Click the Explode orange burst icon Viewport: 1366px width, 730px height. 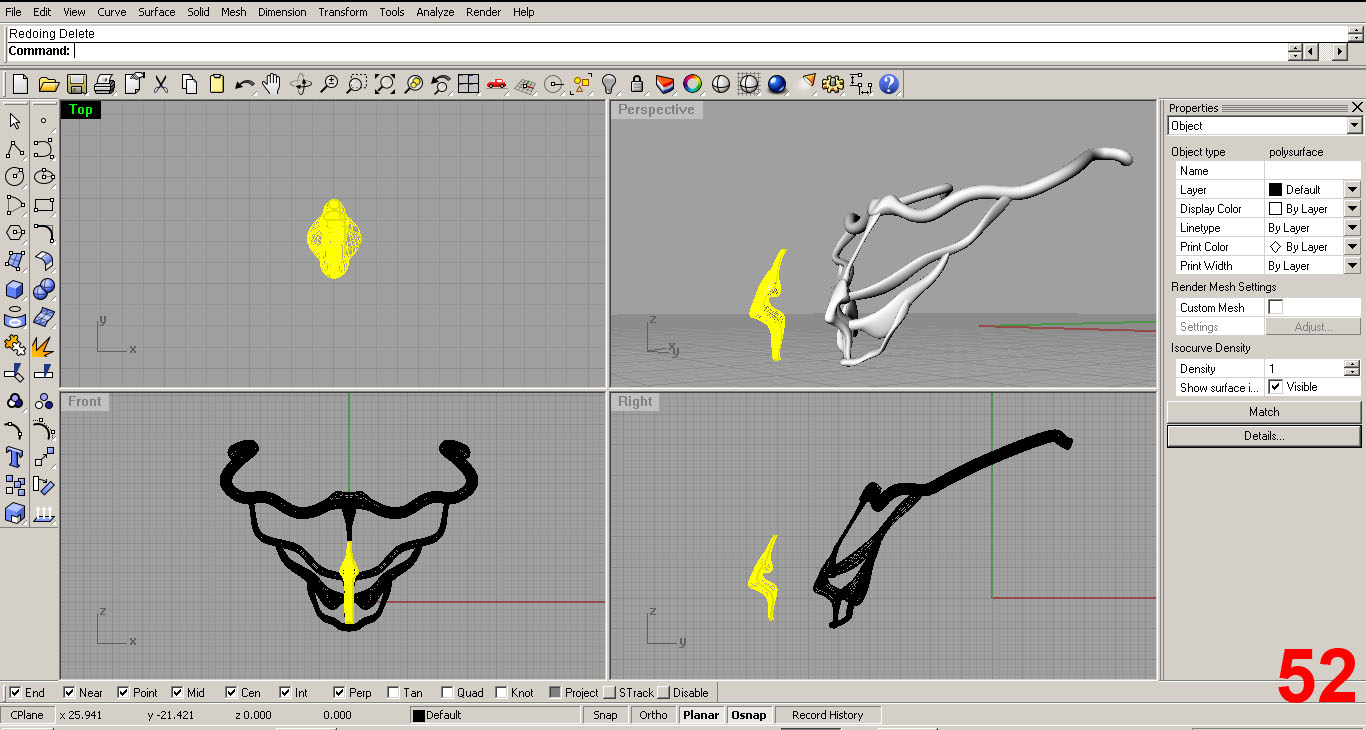pyautogui.click(x=43, y=345)
